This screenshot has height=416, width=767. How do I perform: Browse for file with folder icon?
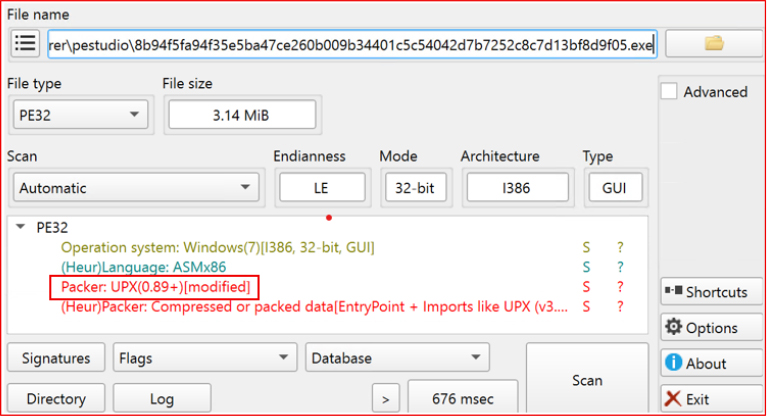(x=714, y=44)
